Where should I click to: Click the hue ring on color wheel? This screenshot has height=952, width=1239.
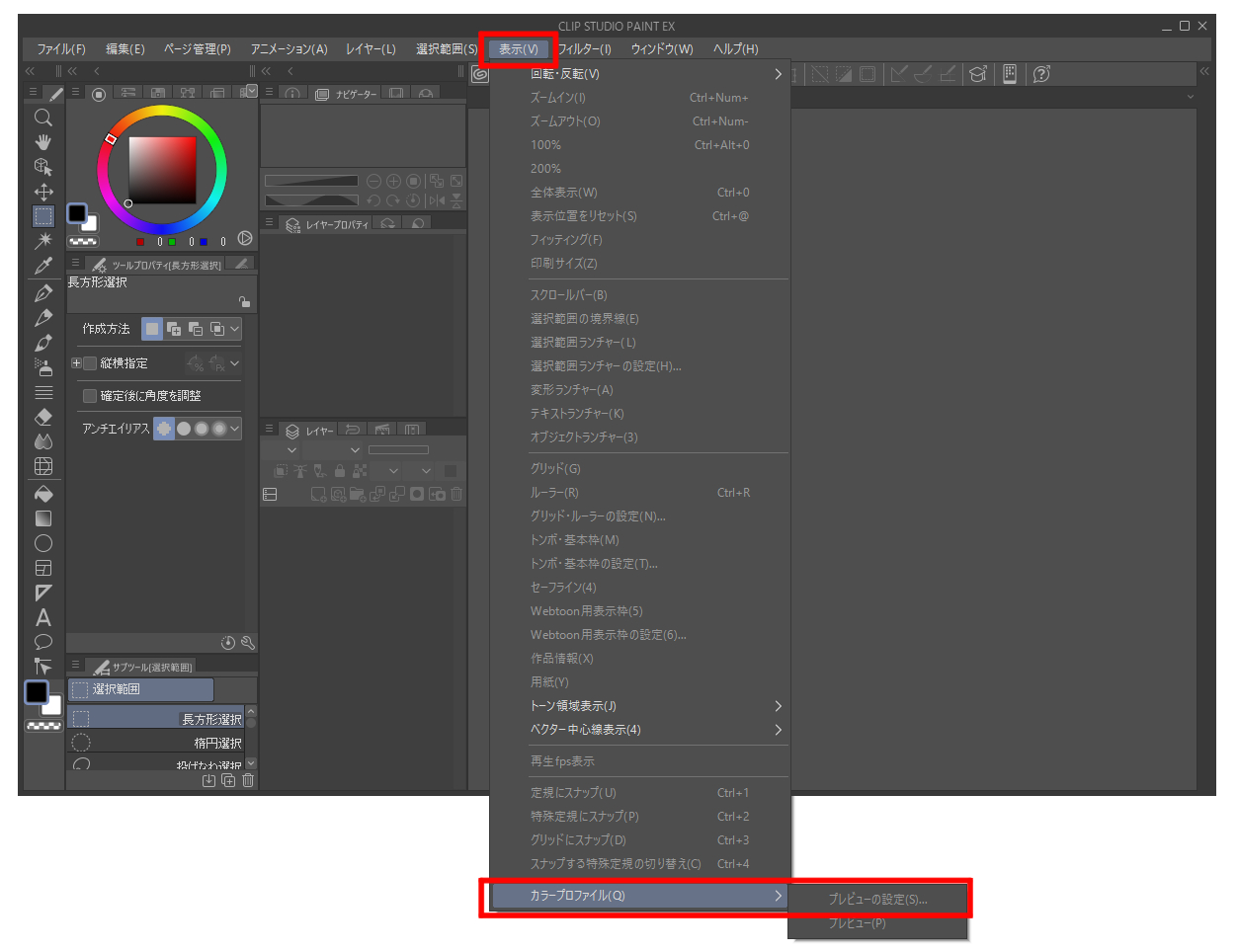tap(162, 112)
